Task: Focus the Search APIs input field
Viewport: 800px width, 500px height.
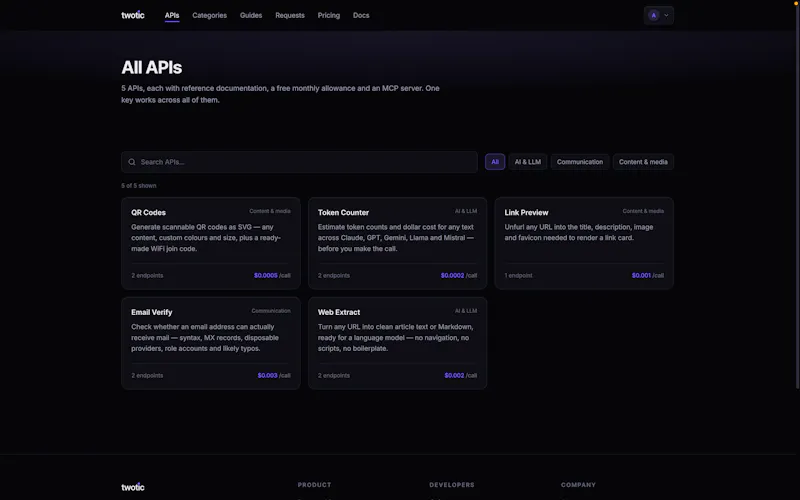Action: (x=299, y=162)
